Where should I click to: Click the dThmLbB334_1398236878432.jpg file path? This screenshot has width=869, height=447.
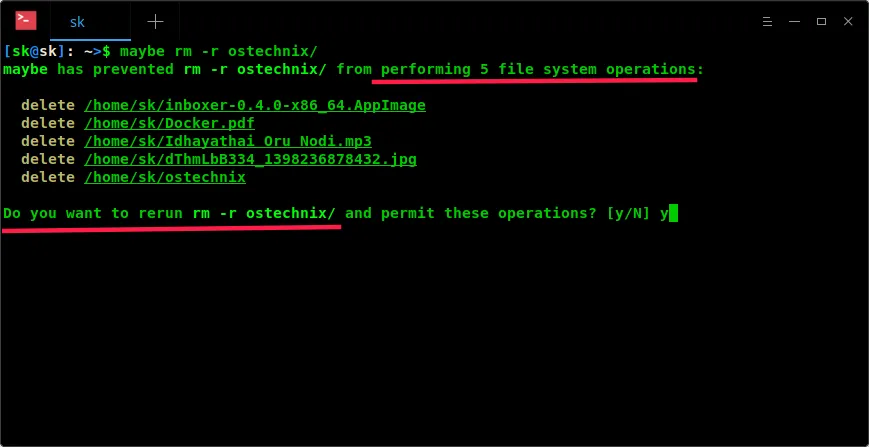coord(250,159)
